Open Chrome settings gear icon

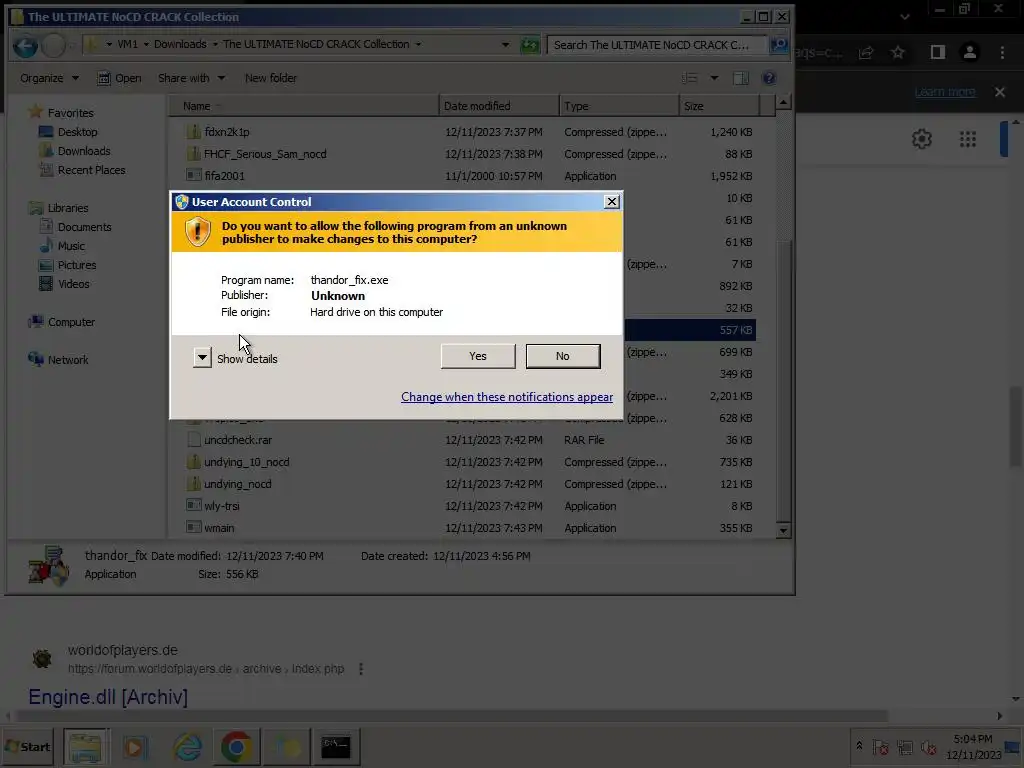coord(921,139)
